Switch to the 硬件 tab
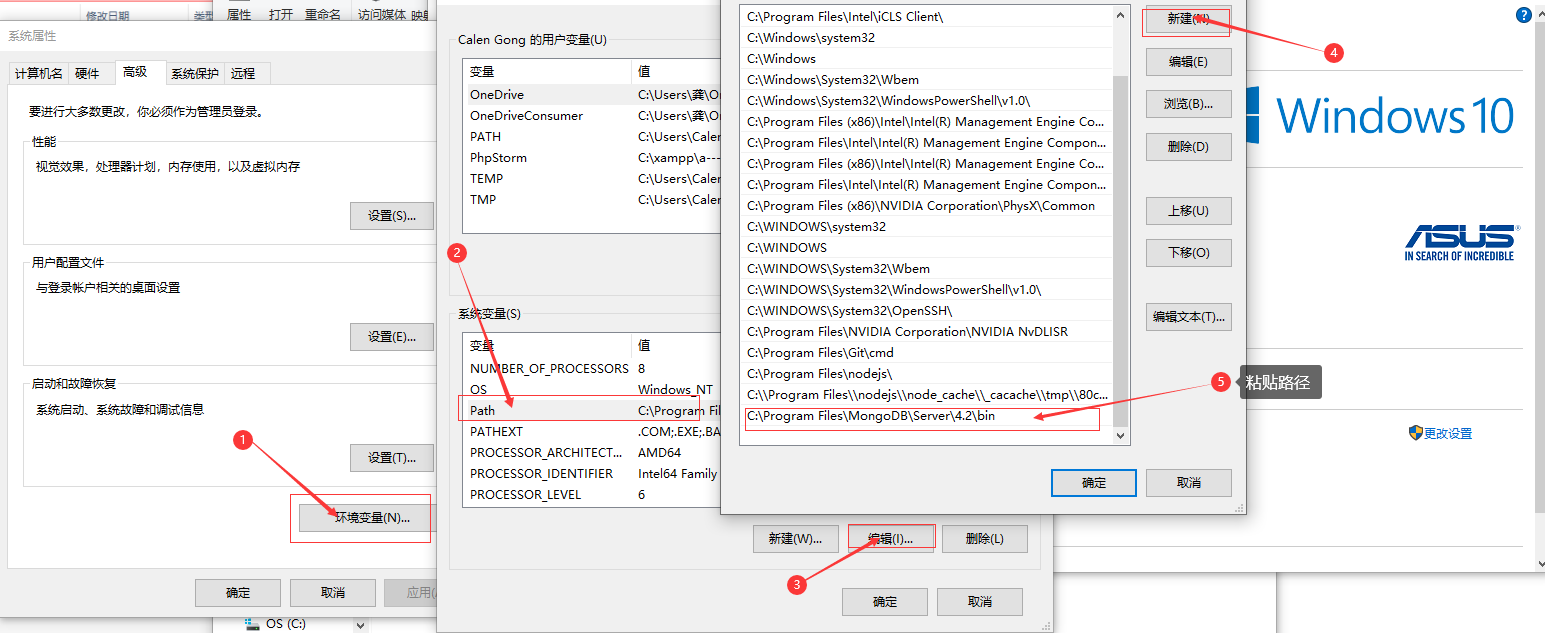 tap(88, 73)
